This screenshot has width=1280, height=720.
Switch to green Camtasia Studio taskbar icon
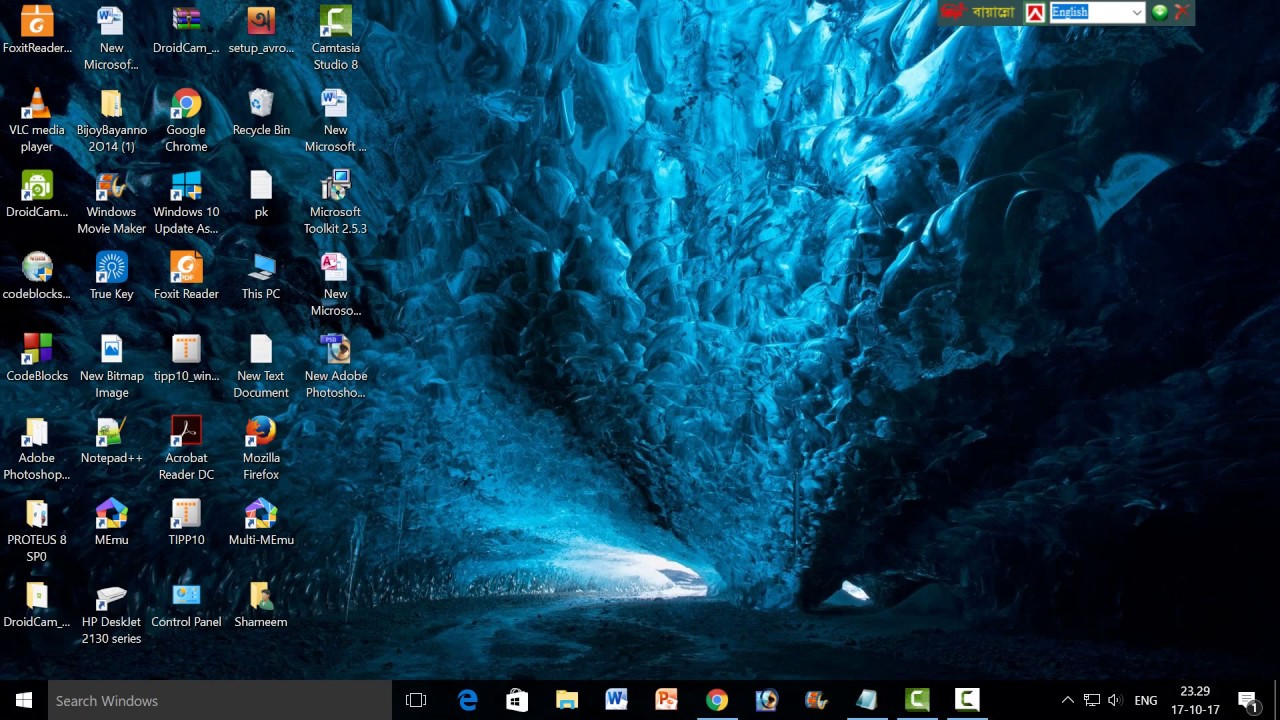[917, 700]
